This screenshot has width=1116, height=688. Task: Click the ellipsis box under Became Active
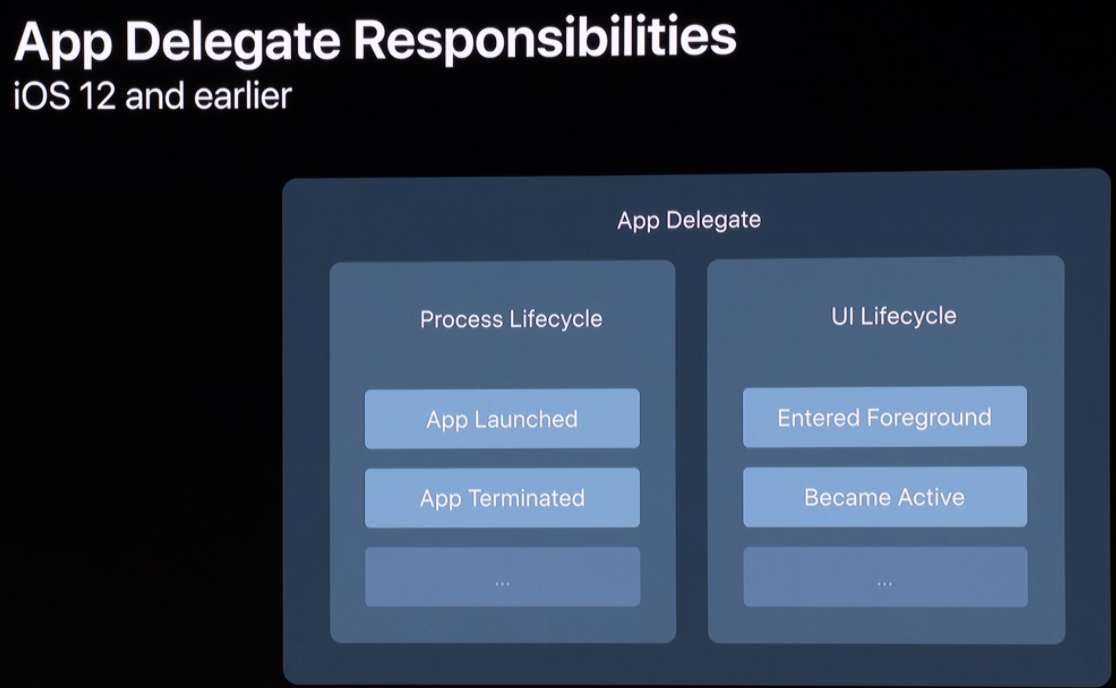click(885, 576)
